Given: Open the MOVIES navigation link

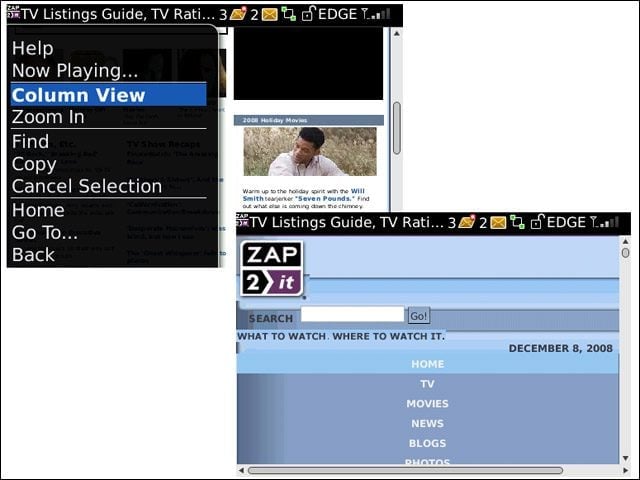Looking at the screenshot, I should [x=427, y=404].
